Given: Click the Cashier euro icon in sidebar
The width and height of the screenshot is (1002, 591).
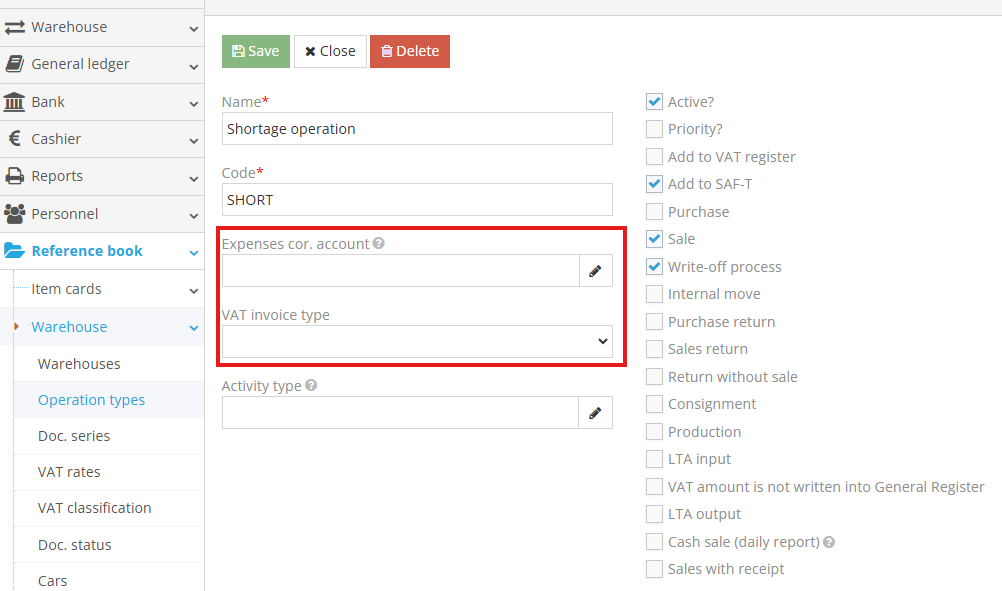Looking at the screenshot, I should (x=15, y=139).
